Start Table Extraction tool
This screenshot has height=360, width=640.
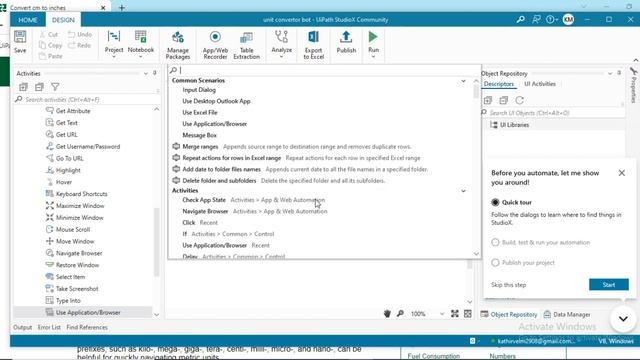pos(246,45)
